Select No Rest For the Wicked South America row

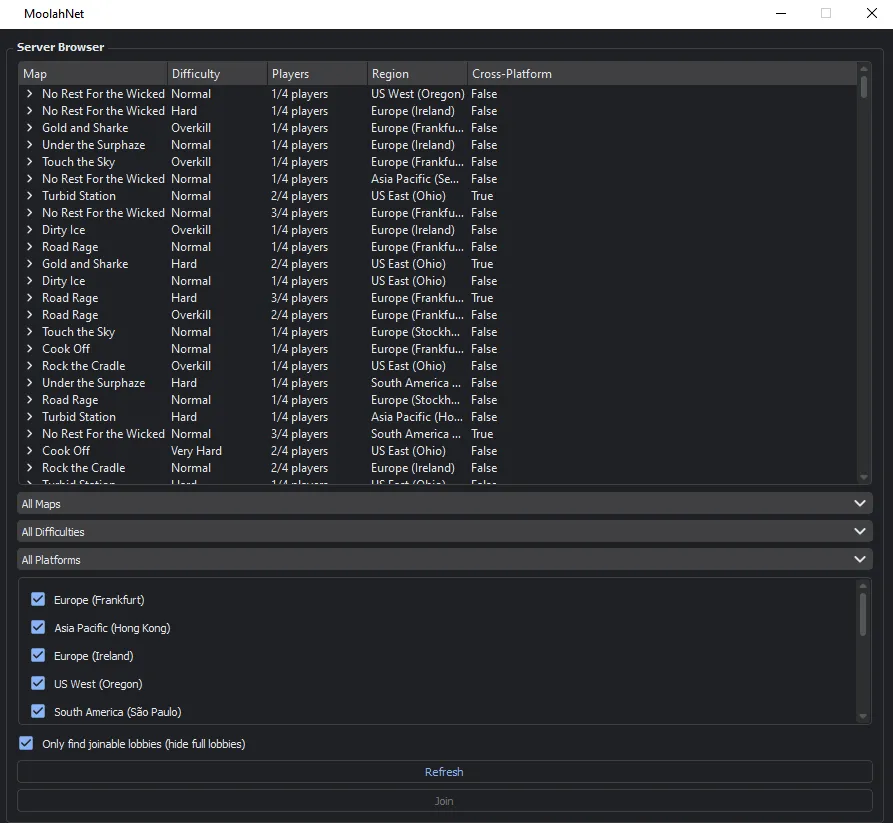(437, 434)
